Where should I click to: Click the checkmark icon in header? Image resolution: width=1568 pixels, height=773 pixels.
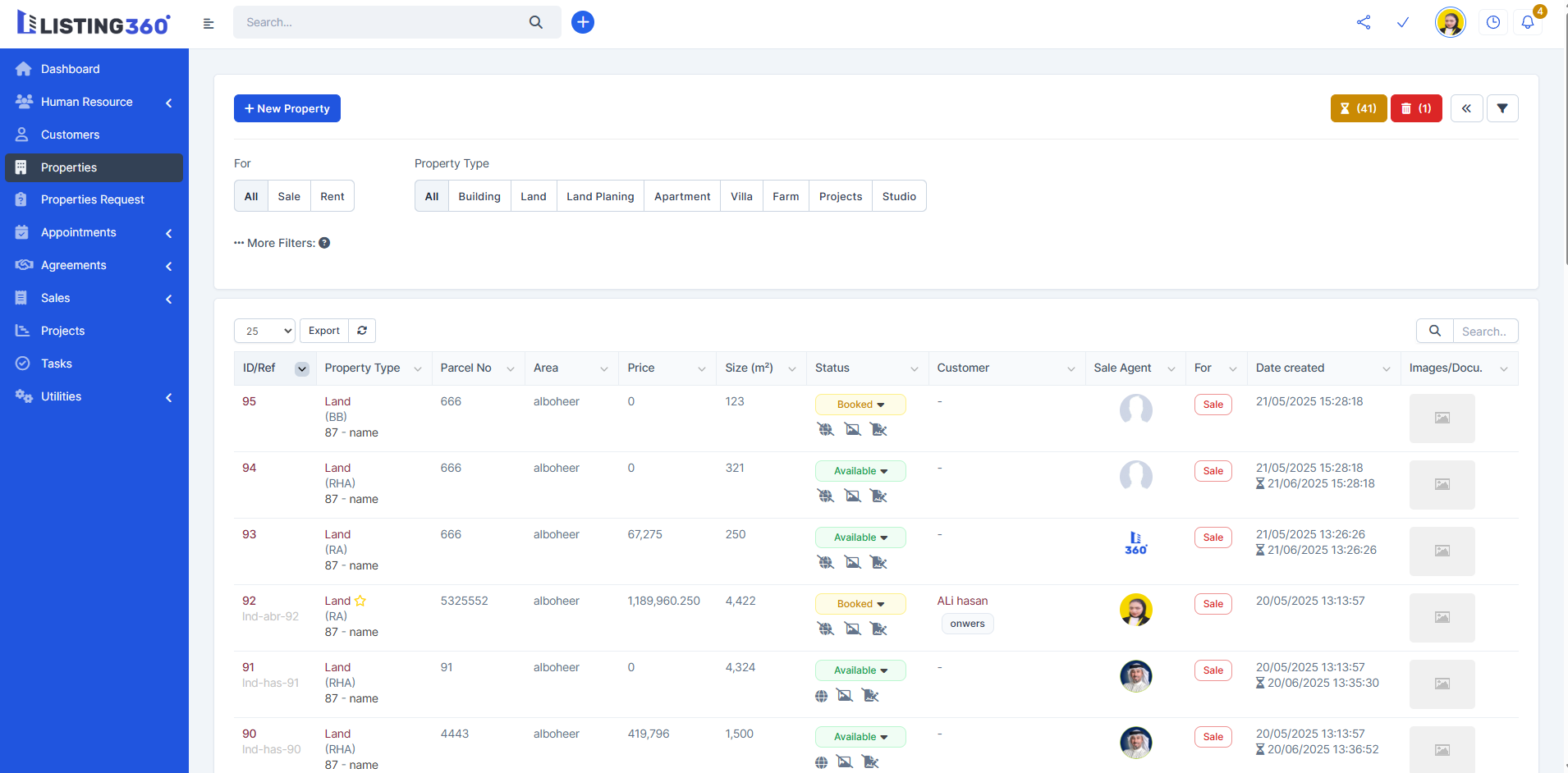tap(1403, 22)
